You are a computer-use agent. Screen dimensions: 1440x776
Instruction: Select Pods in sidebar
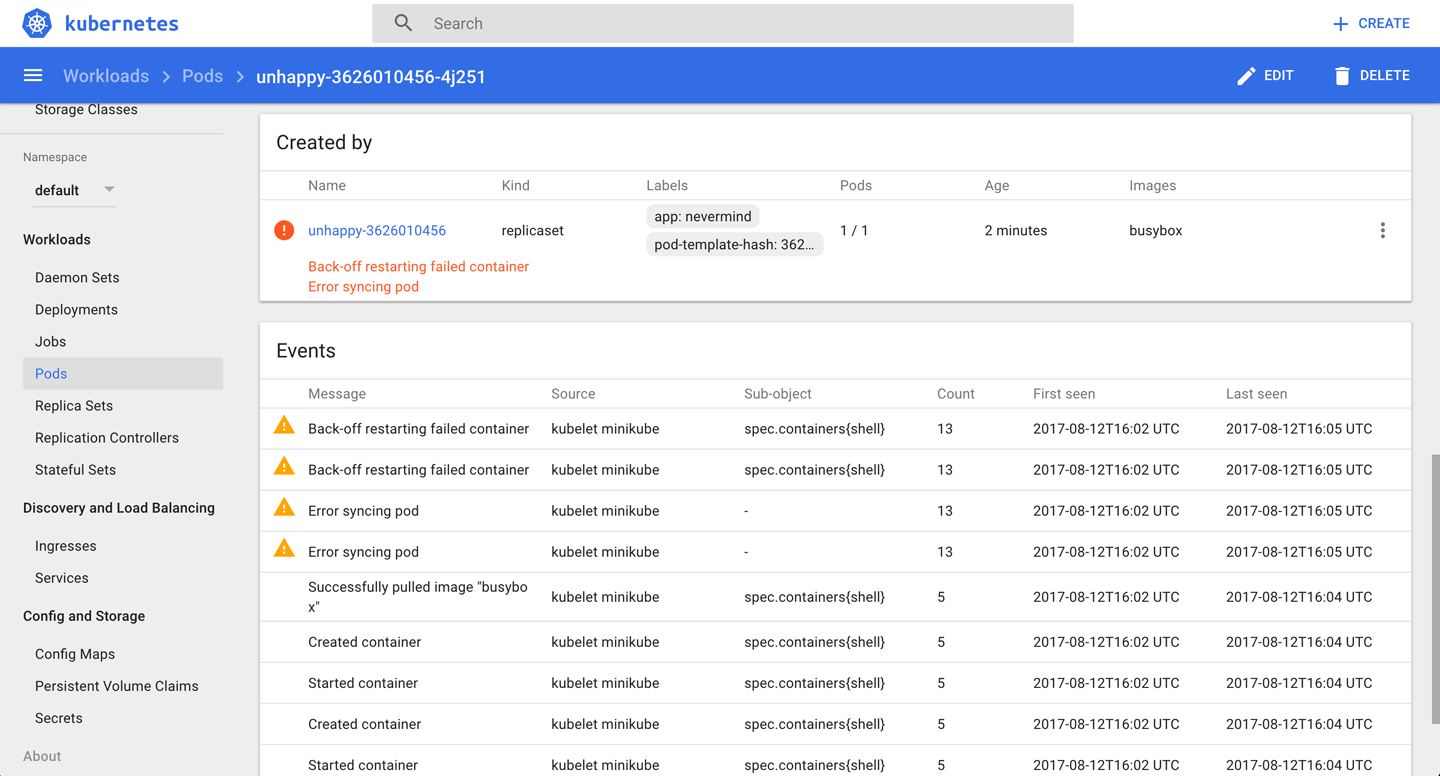tap(123, 373)
